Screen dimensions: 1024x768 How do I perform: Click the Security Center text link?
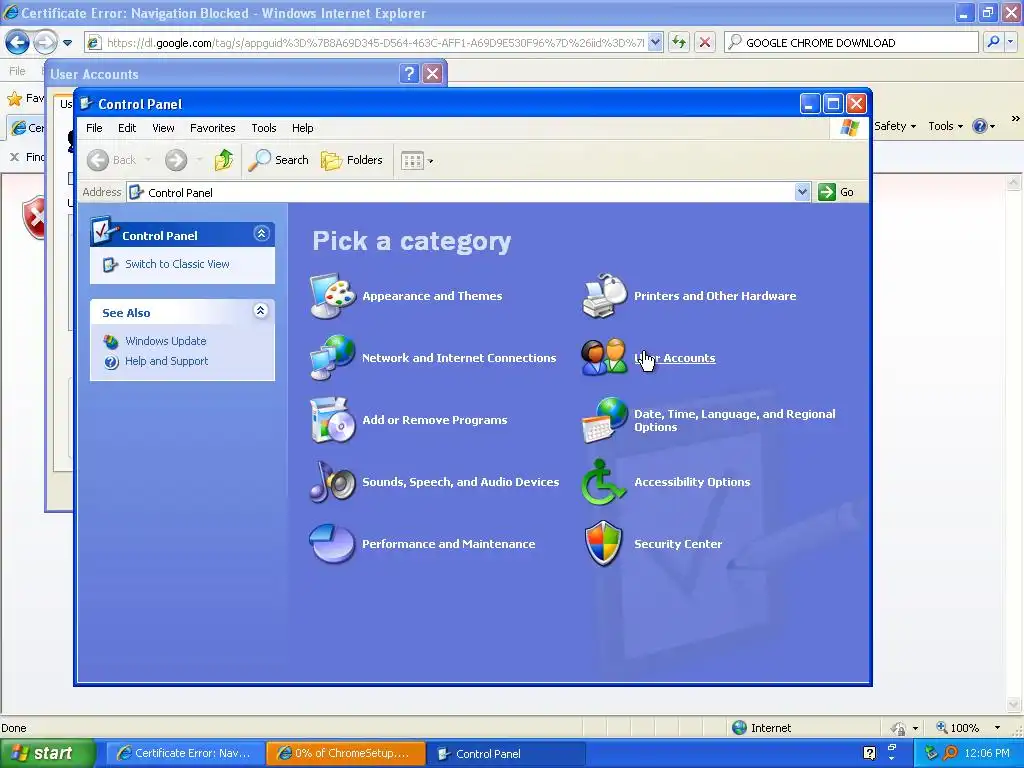click(x=678, y=544)
